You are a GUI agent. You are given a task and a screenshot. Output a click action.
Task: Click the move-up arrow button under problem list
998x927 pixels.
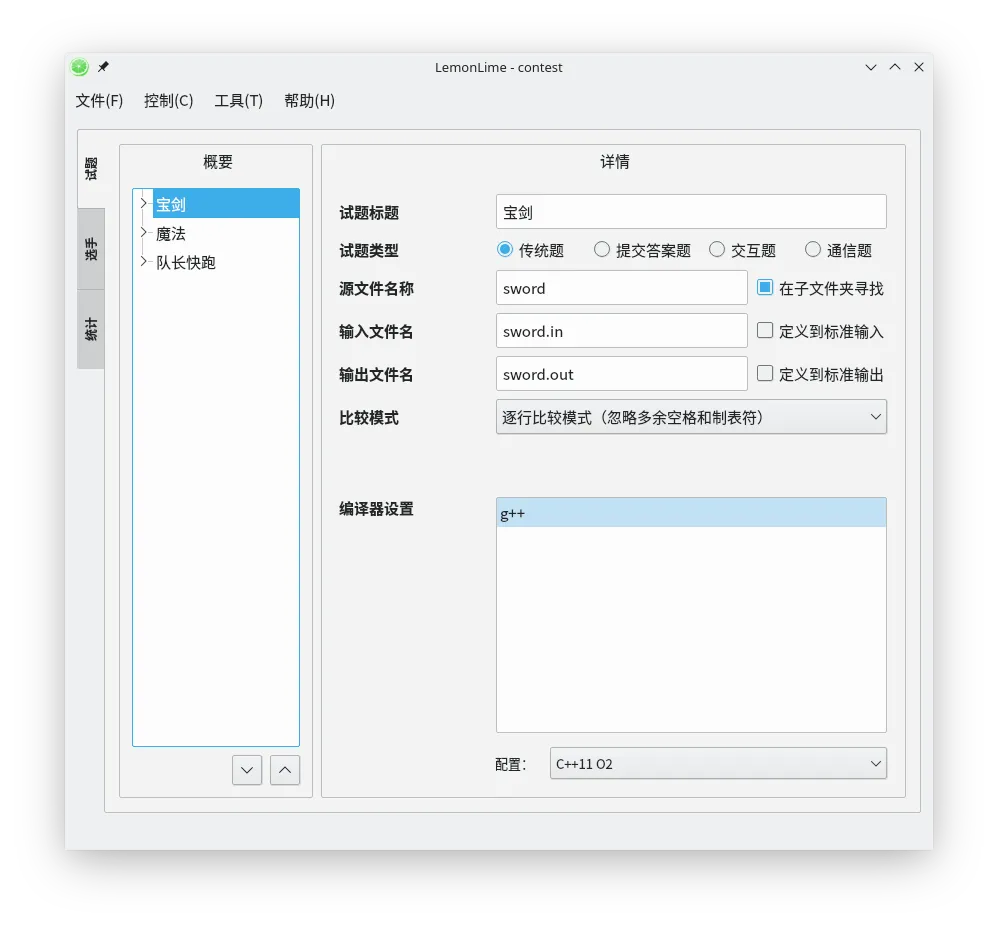284,770
